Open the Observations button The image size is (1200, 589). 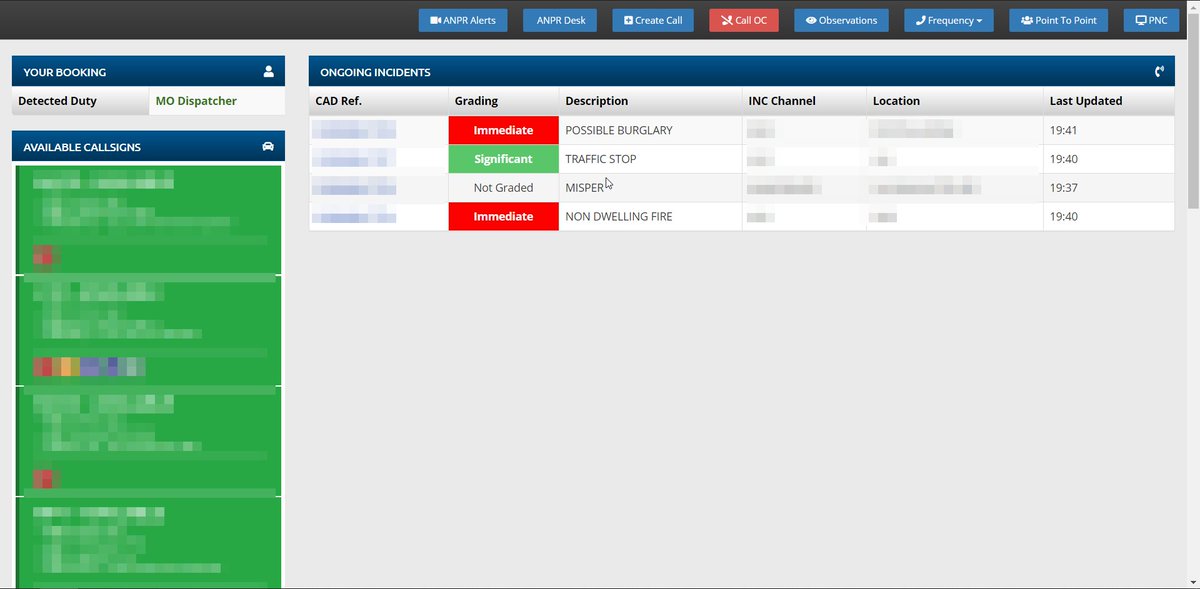841,20
